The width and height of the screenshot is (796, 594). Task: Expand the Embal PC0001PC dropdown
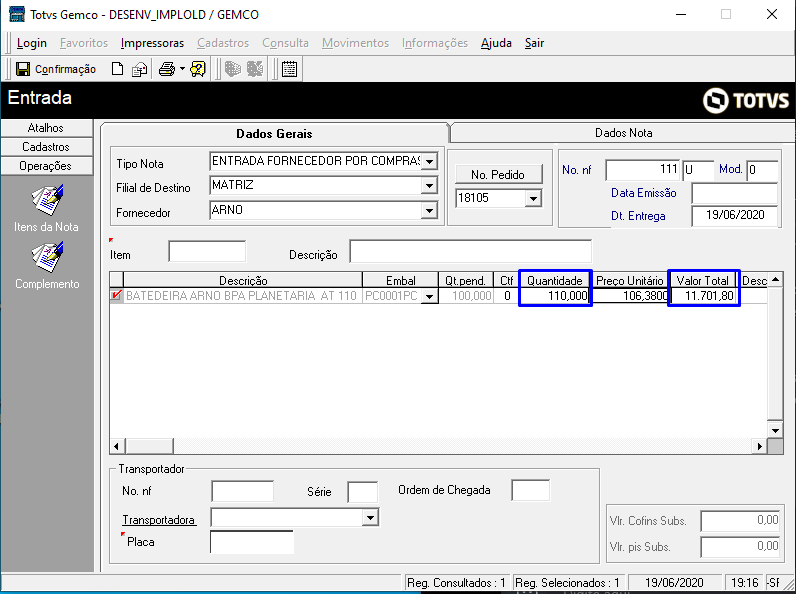tap(430, 296)
